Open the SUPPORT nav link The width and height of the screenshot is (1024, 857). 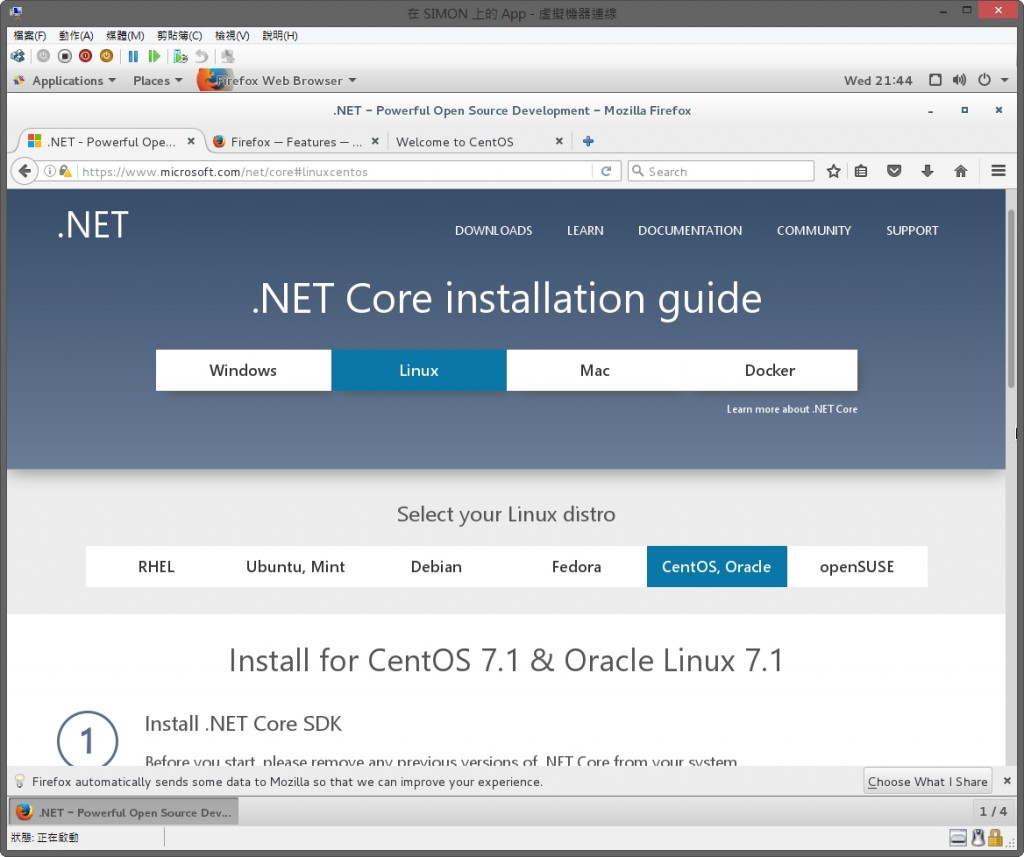click(x=912, y=231)
